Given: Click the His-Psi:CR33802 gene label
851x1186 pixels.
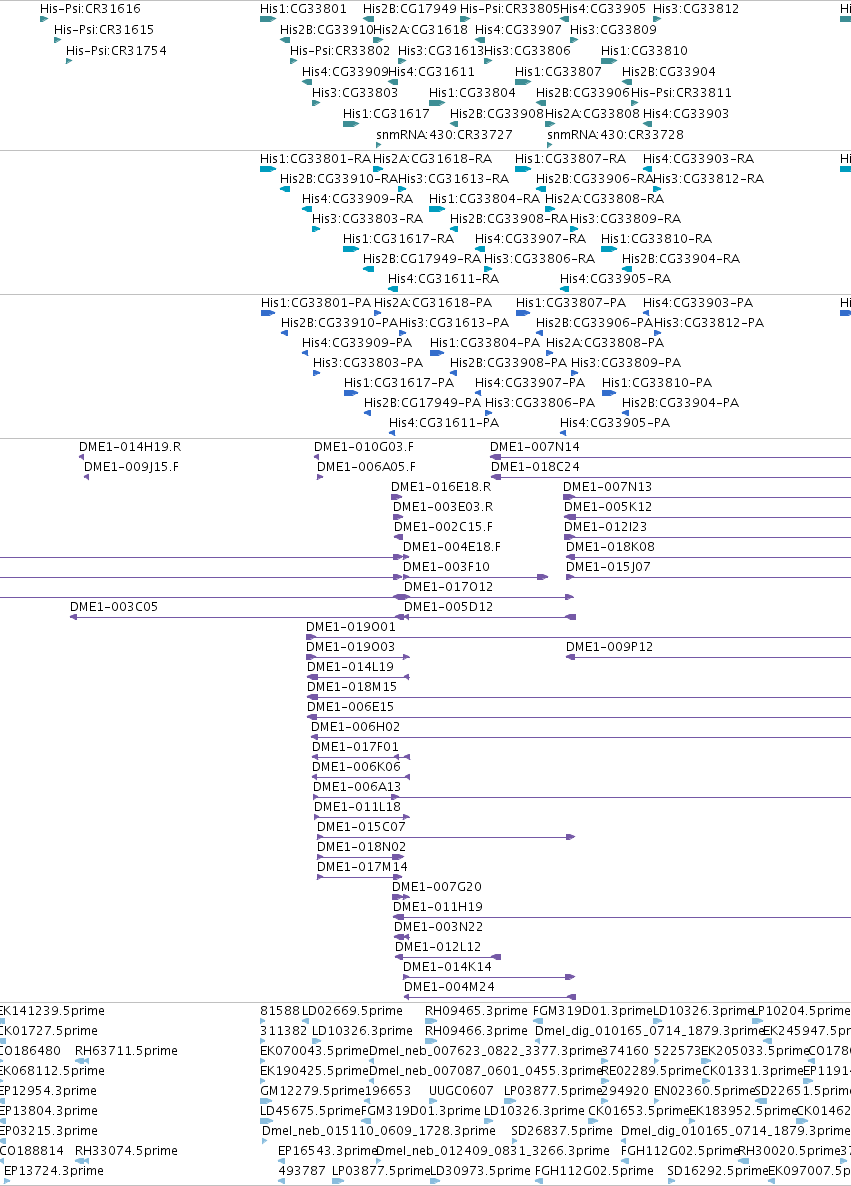Looking at the screenshot, I should point(340,51).
